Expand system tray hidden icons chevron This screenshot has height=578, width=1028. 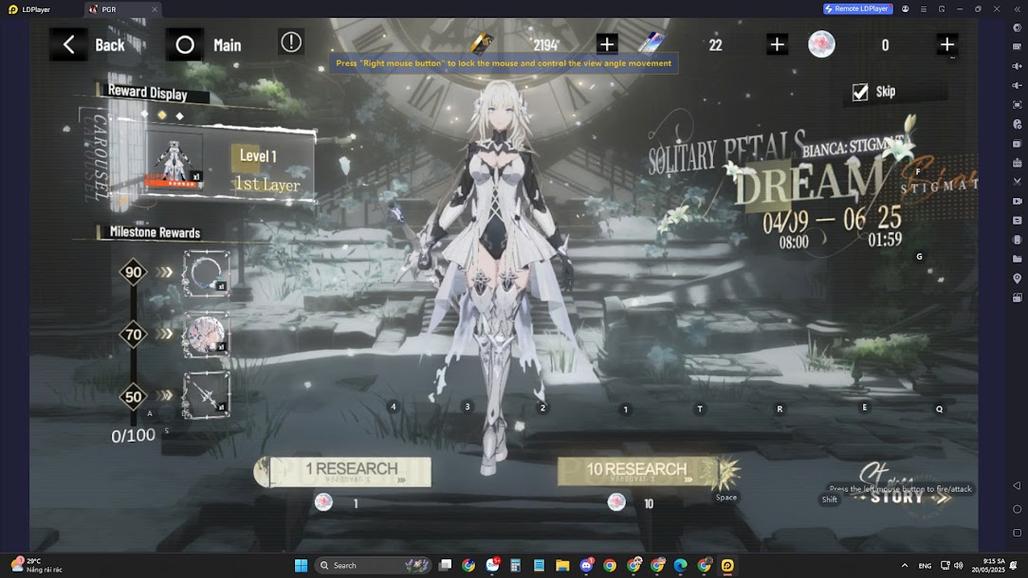point(905,565)
